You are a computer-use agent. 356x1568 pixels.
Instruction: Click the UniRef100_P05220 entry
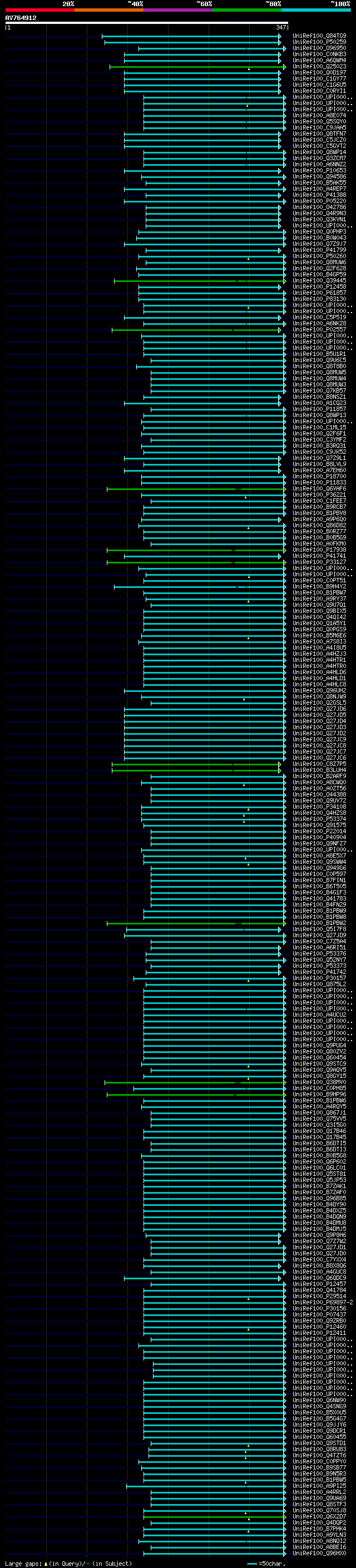[319, 201]
